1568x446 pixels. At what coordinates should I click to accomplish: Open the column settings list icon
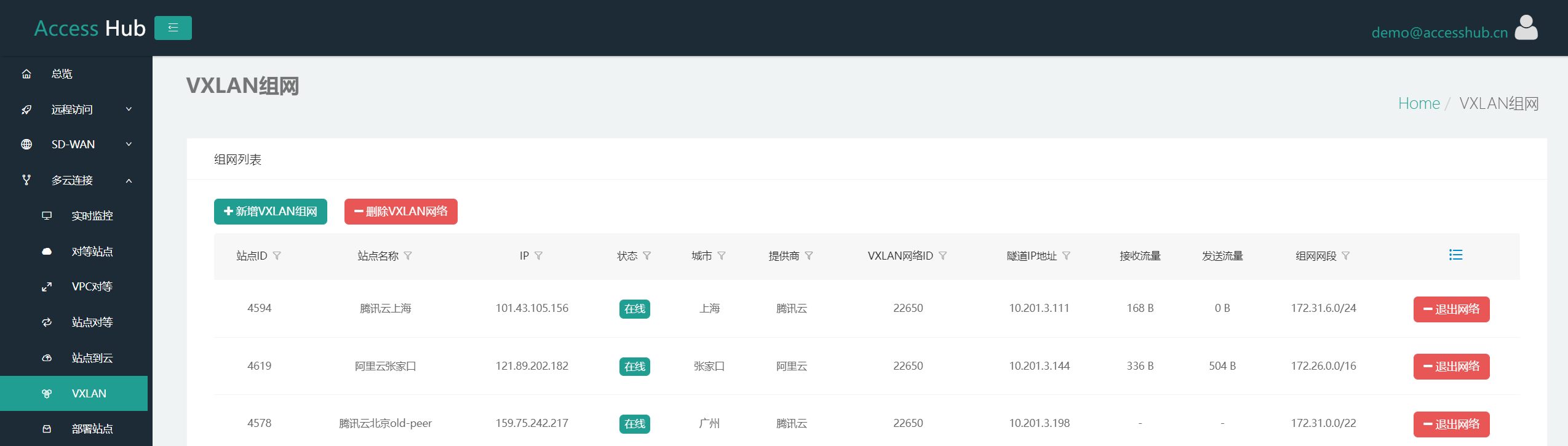1455,255
